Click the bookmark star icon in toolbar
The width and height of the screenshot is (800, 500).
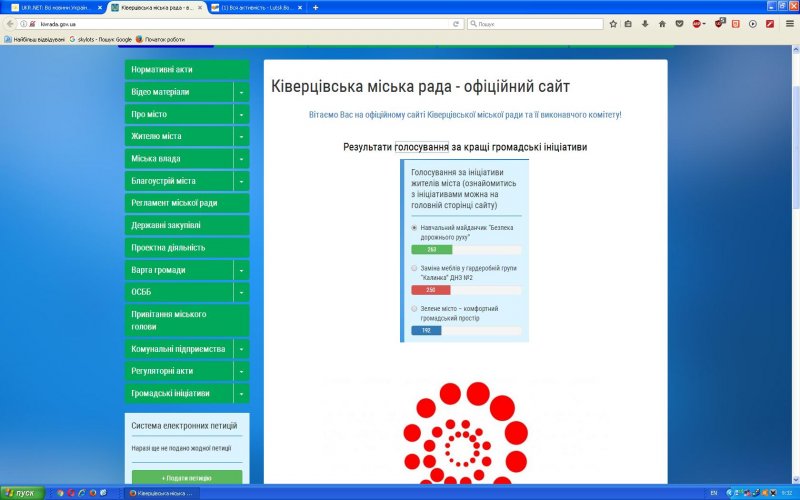click(613, 23)
